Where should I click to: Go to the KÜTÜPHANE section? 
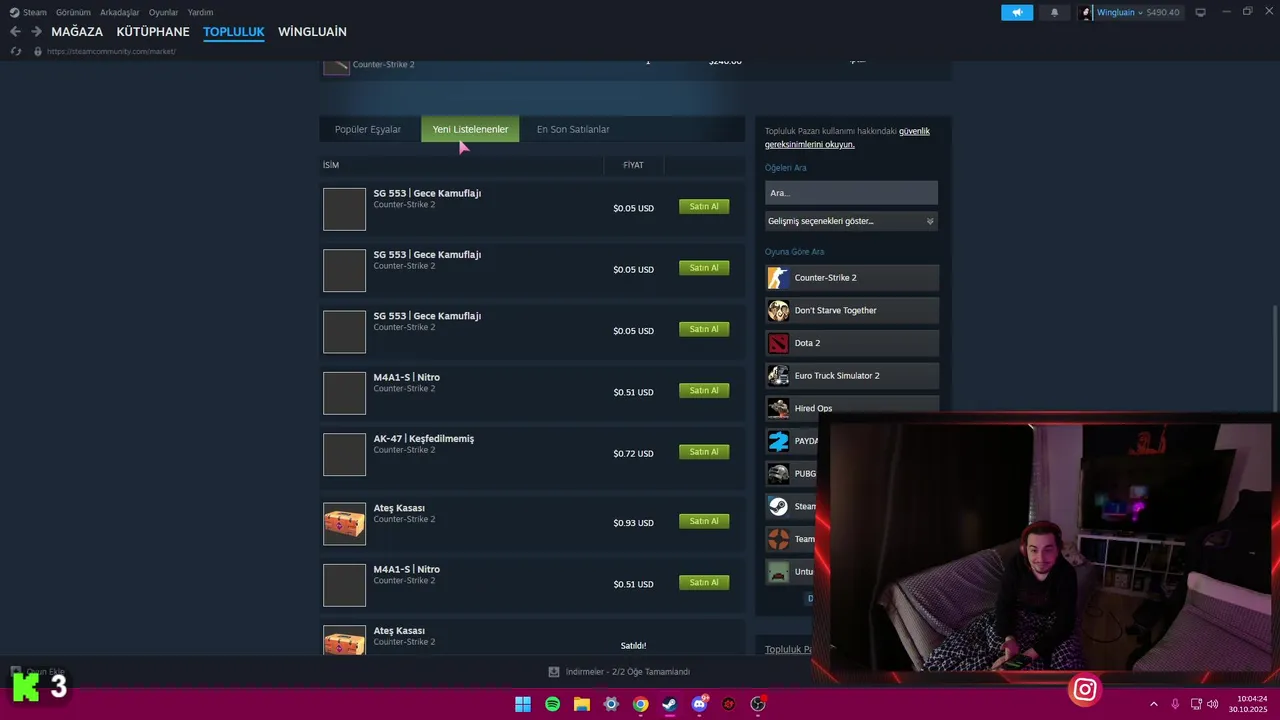153,32
